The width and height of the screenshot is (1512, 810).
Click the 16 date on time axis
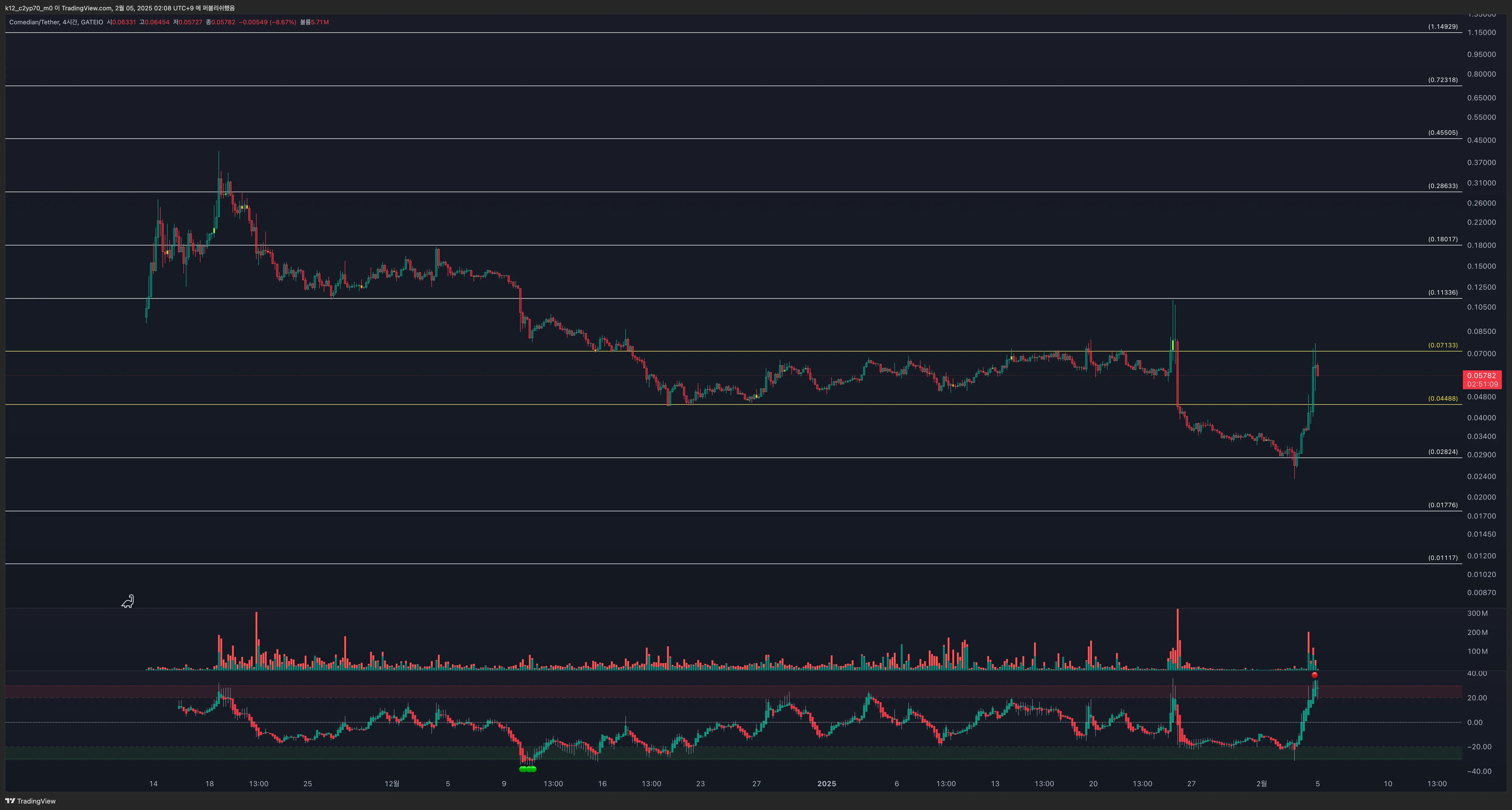click(602, 784)
